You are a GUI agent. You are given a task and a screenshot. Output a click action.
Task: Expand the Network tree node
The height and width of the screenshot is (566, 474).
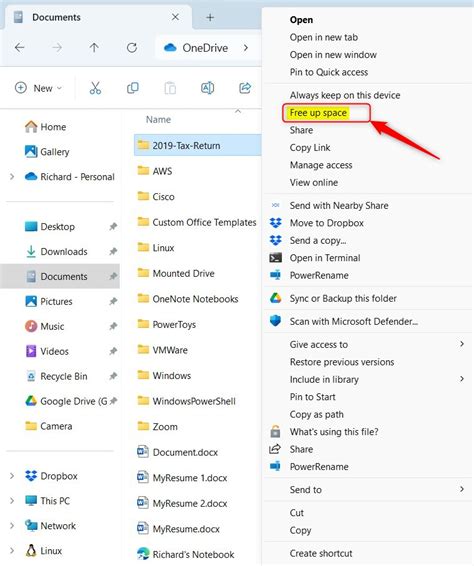12,526
